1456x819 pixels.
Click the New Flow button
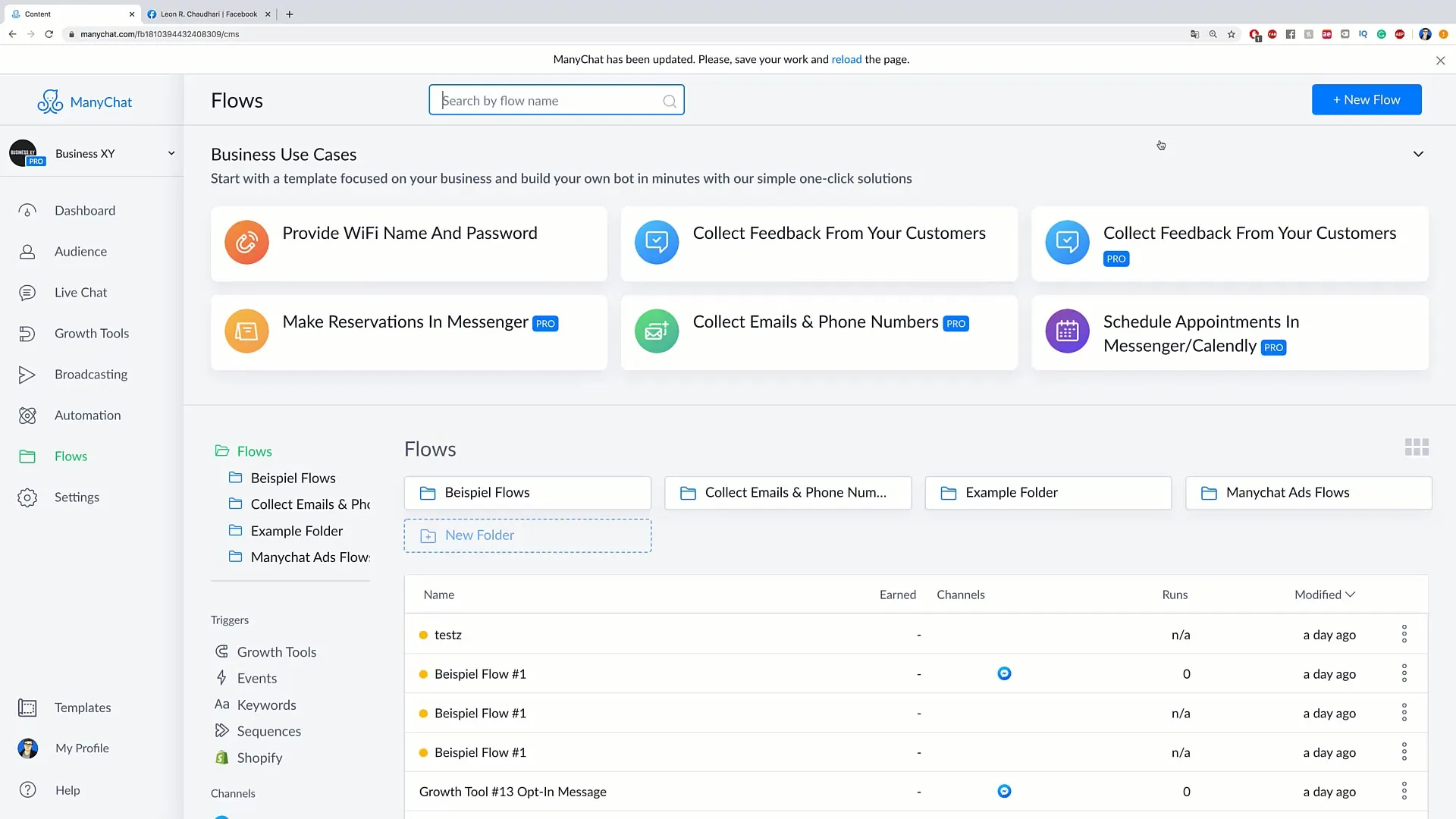1367,99
